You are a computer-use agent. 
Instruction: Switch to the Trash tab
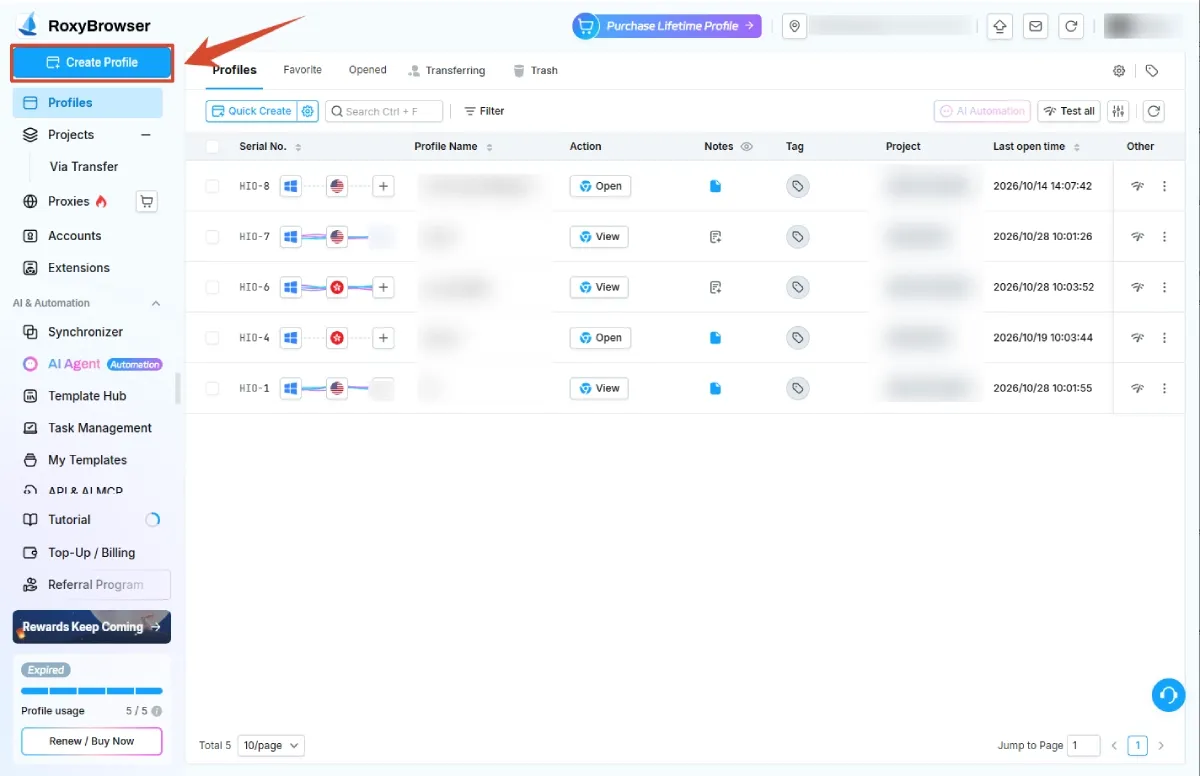click(535, 71)
